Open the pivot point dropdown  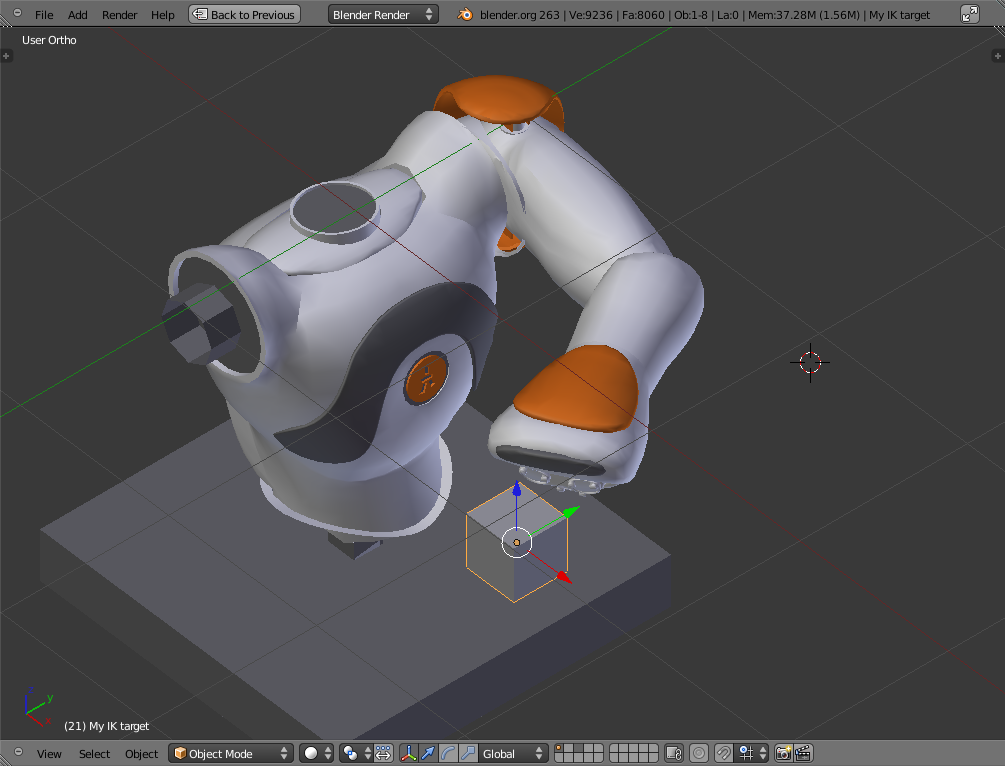(x=356, y=753)
